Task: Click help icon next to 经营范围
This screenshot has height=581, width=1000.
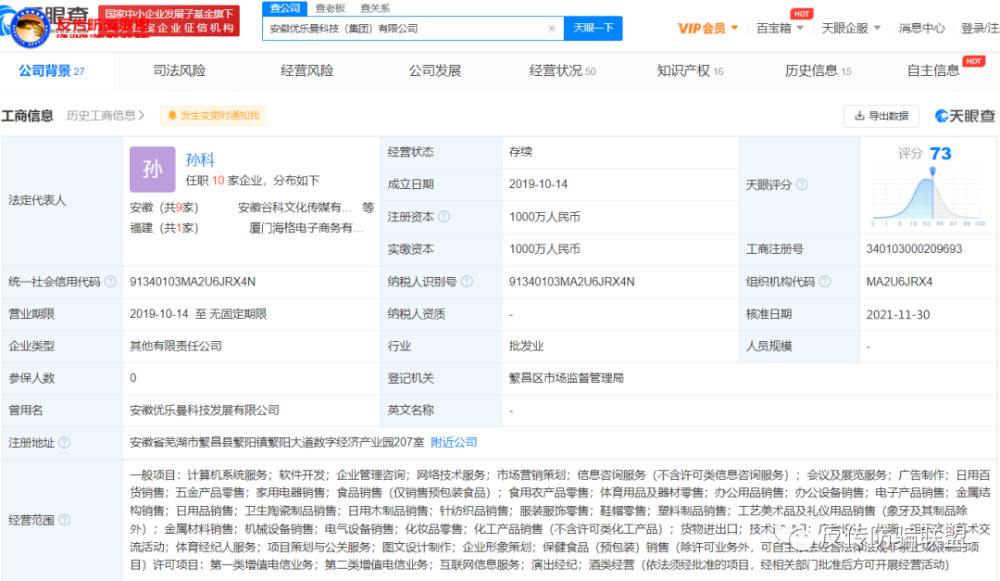Action: click(x=64, y=520)
